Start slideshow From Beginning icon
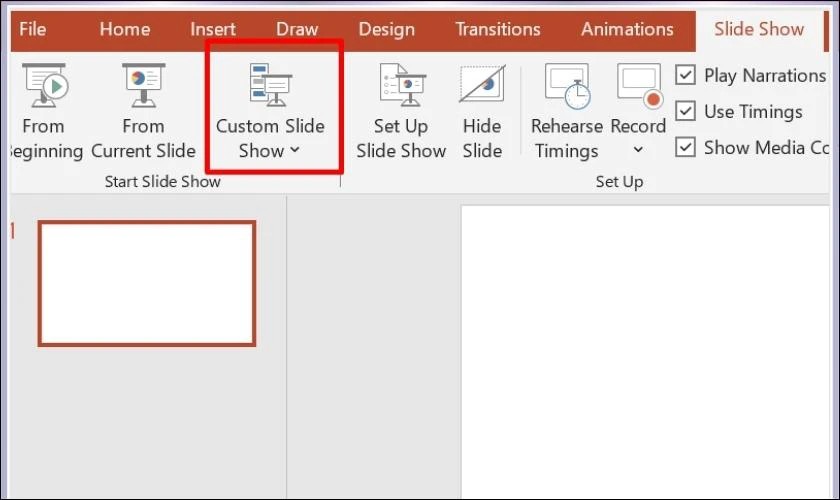The height and width of the screenshot is (500, 840). coord(46,85)
